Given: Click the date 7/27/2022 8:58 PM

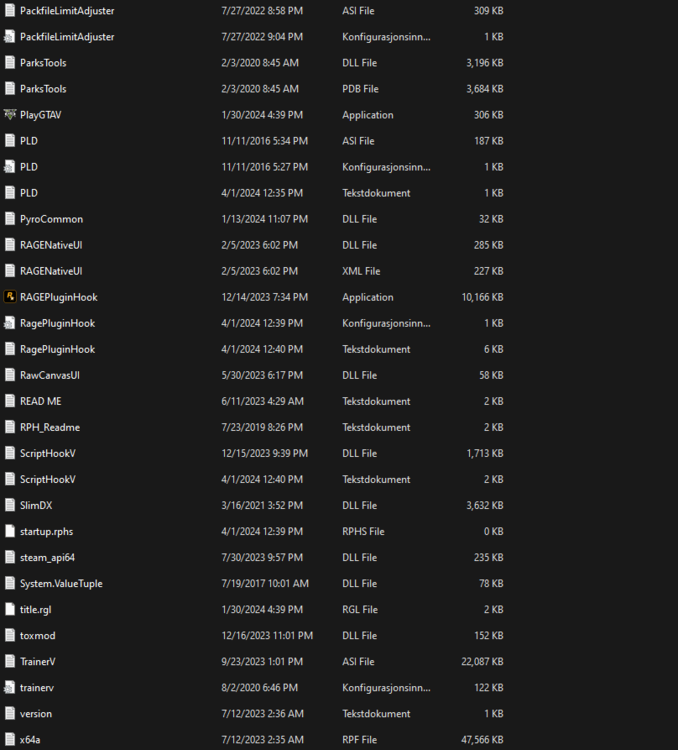Looking at the screenshot, I should click(x=262, y=11).
